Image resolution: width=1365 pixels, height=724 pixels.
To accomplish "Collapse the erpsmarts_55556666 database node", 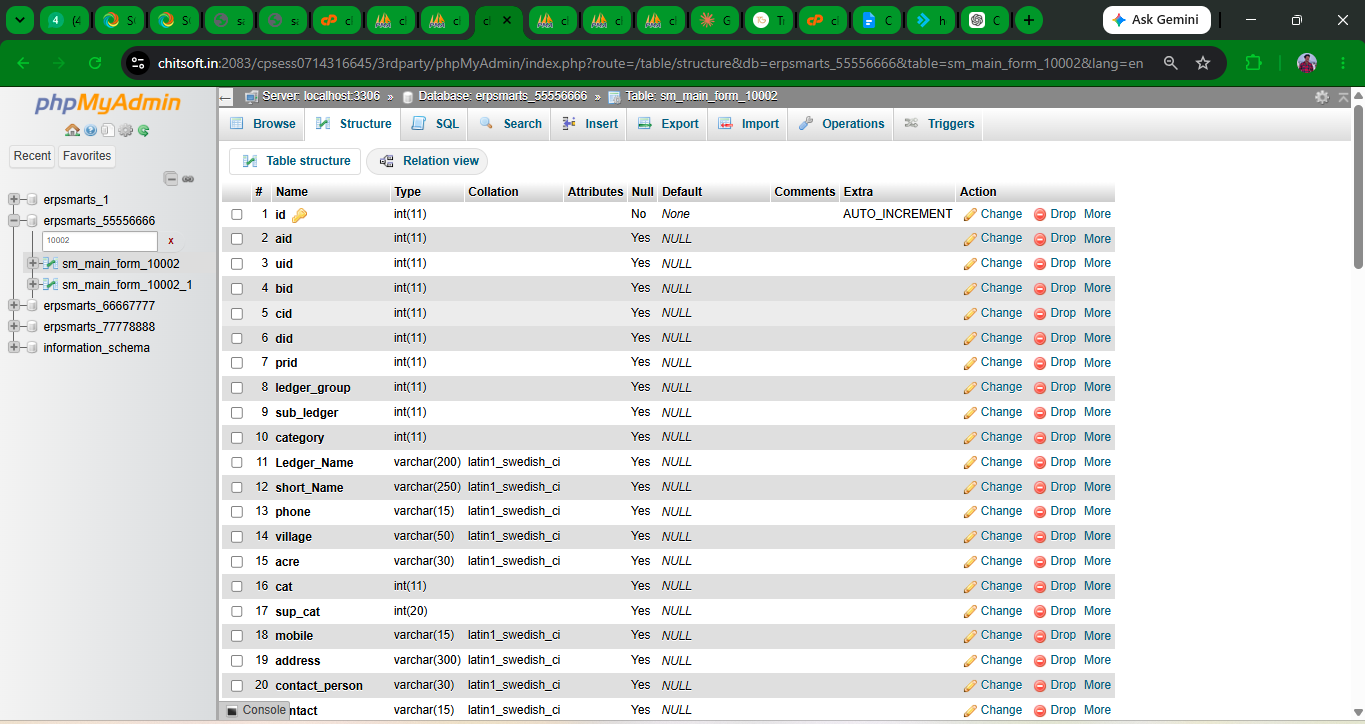I will point(14,221).
